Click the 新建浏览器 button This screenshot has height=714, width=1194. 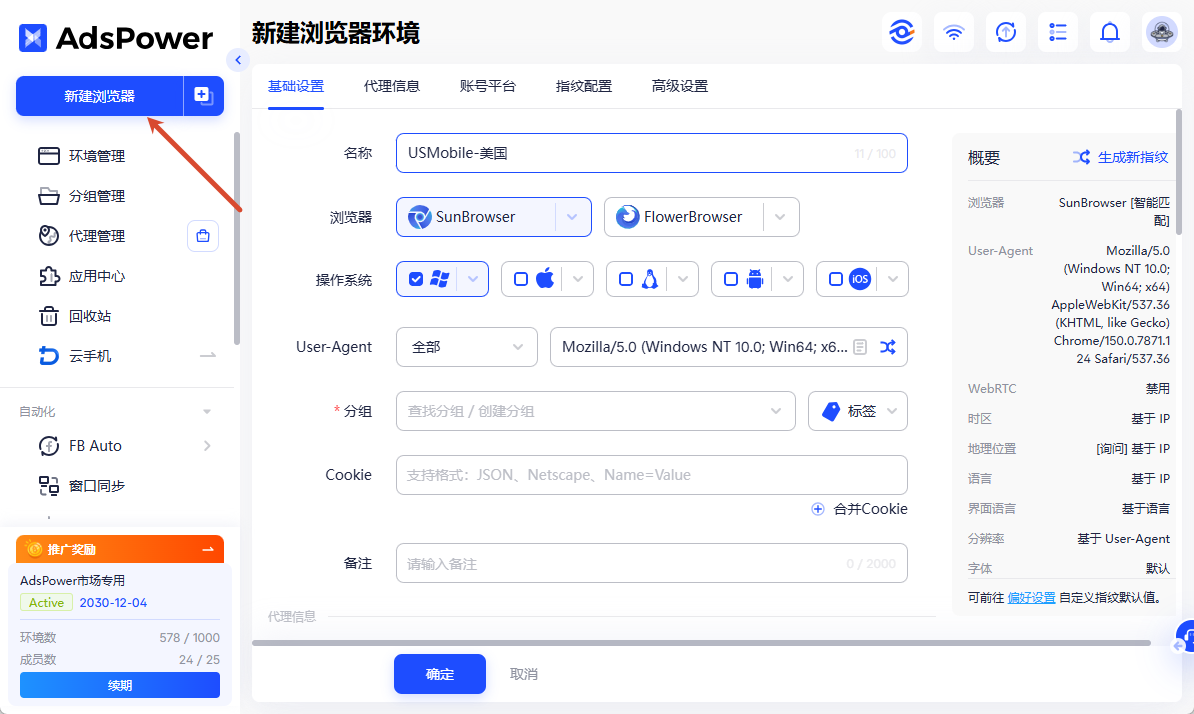pyautogui.click(x=100, y=96)
